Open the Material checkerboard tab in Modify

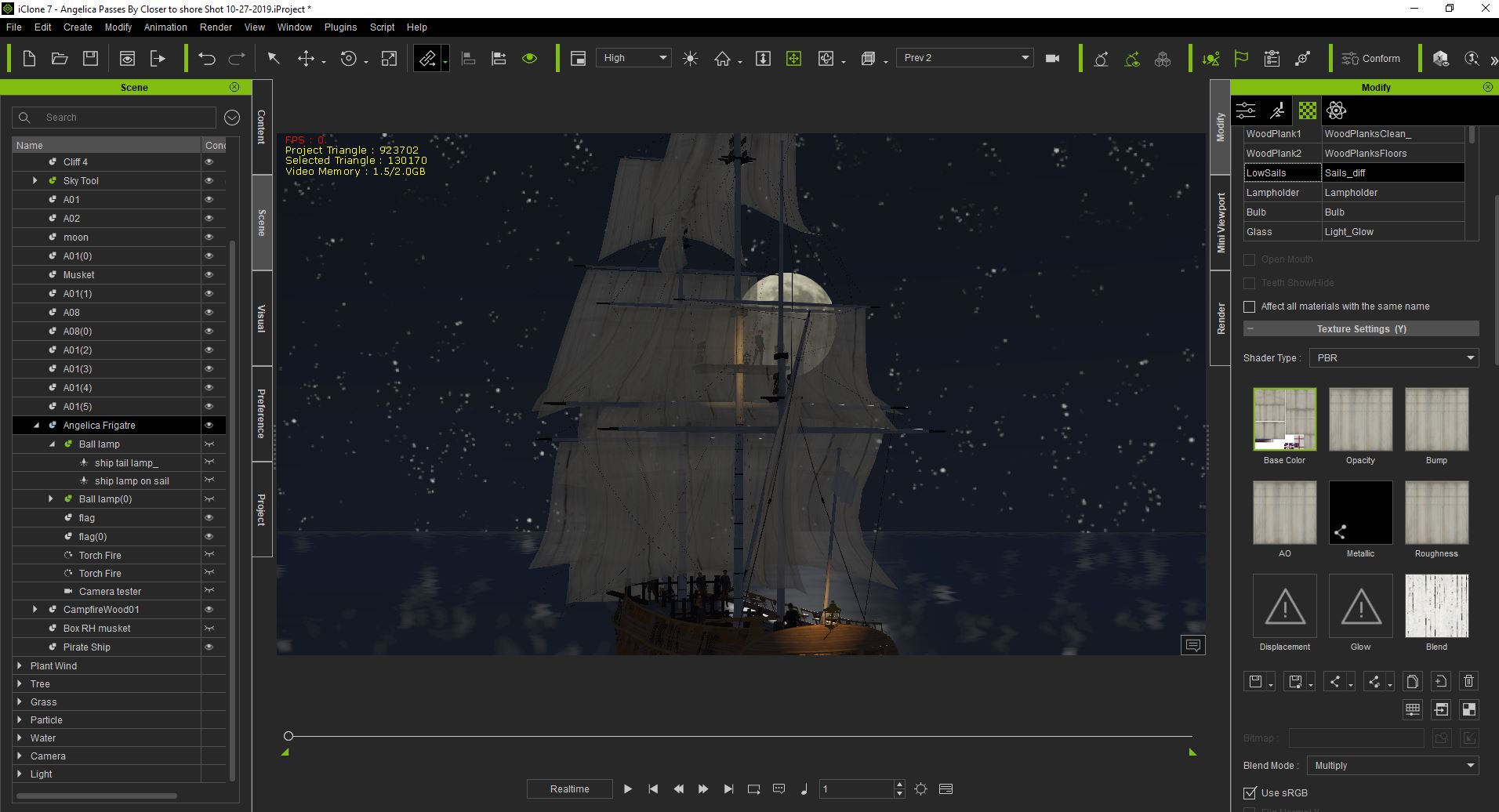(x=1308, y=111)
